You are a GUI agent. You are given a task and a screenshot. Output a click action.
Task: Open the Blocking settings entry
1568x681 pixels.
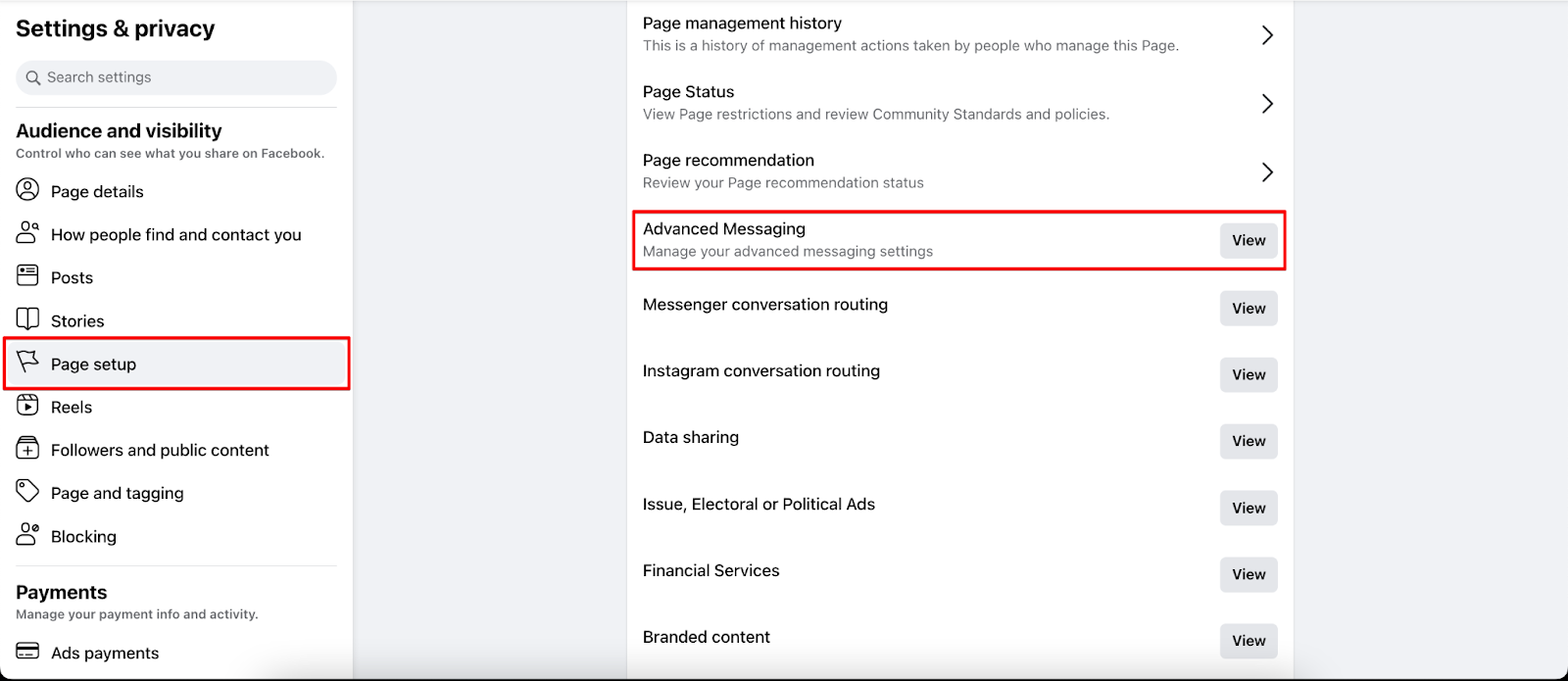(176, 536)
